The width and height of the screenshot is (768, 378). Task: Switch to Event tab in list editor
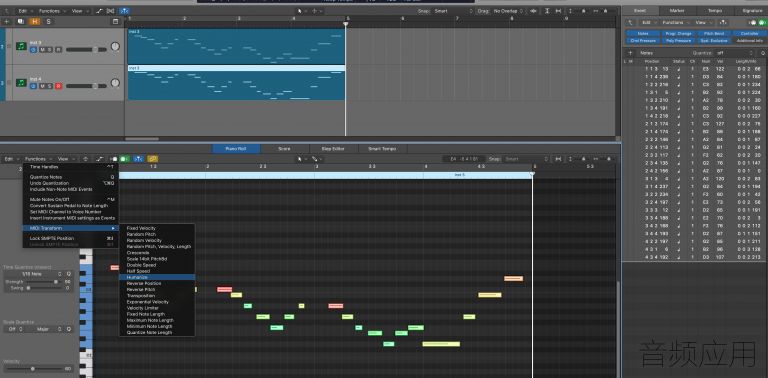(640, 11)
